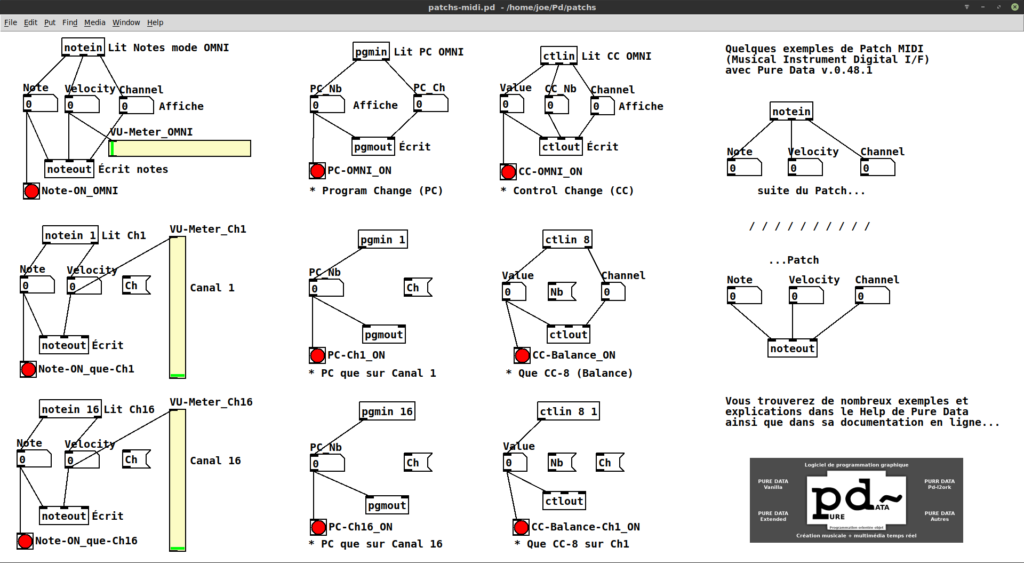Click the CC_Nb number box
Screen dimensions: 1024x563
[x=557, y=105]
